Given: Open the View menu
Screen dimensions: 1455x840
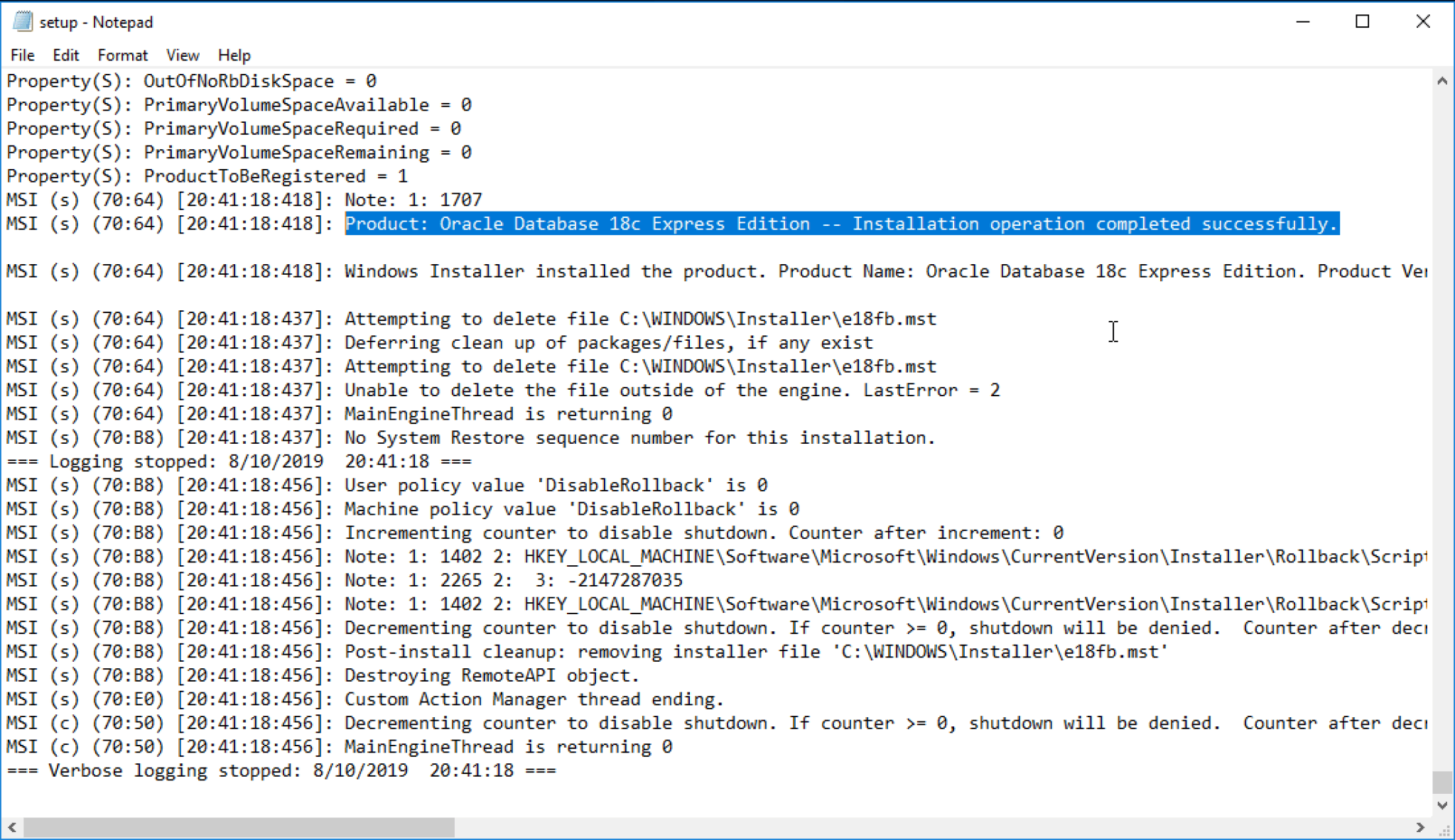Looking at the screenshot, I should (x=183, y=55).
